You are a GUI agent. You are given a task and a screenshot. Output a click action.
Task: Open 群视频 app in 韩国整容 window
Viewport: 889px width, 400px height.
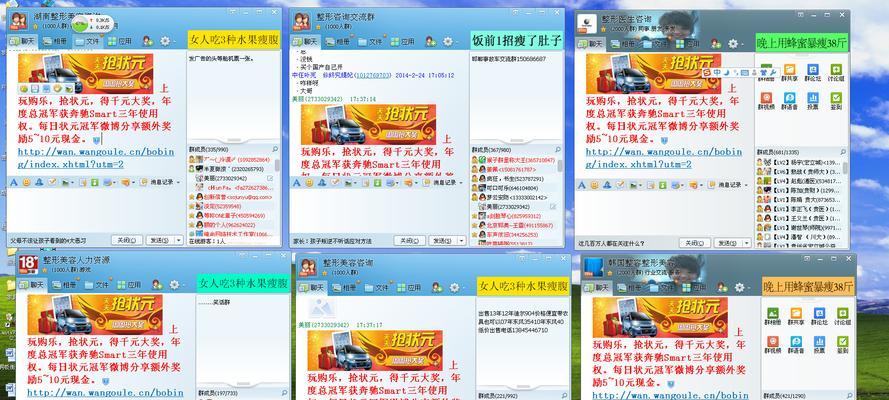tap(773, 344)
